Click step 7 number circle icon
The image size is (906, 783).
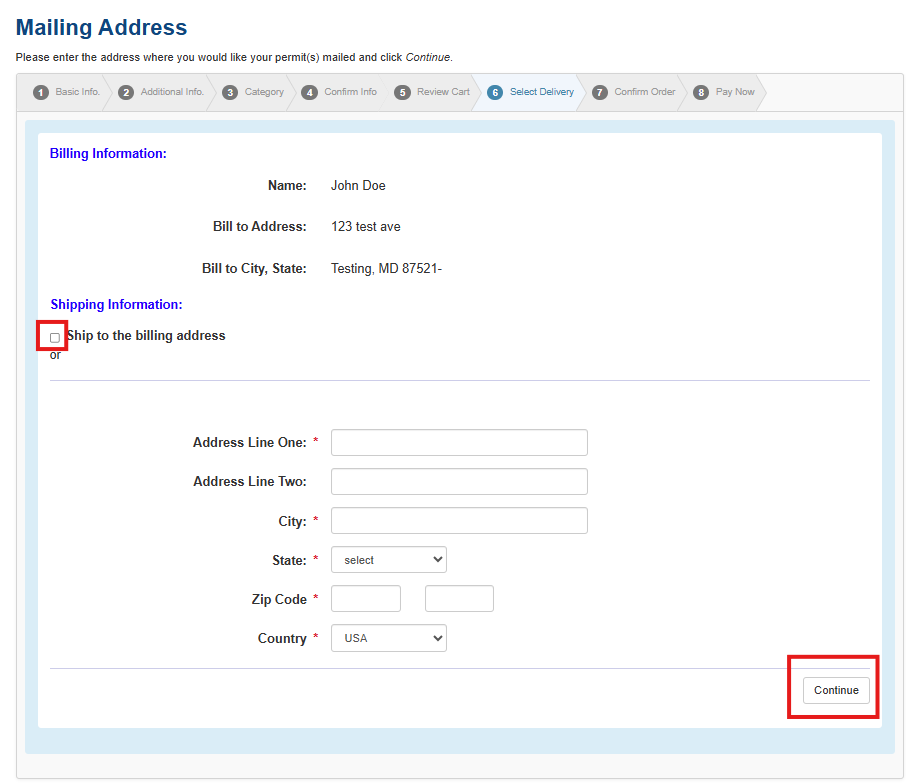(600, 93)
